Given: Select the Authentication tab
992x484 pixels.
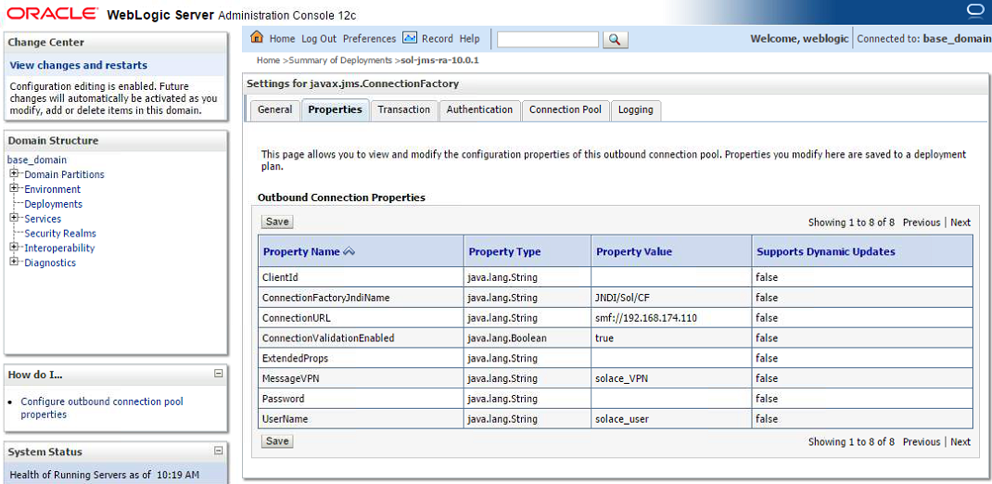Looking at the screenshot, I should [x=479, y=110].
